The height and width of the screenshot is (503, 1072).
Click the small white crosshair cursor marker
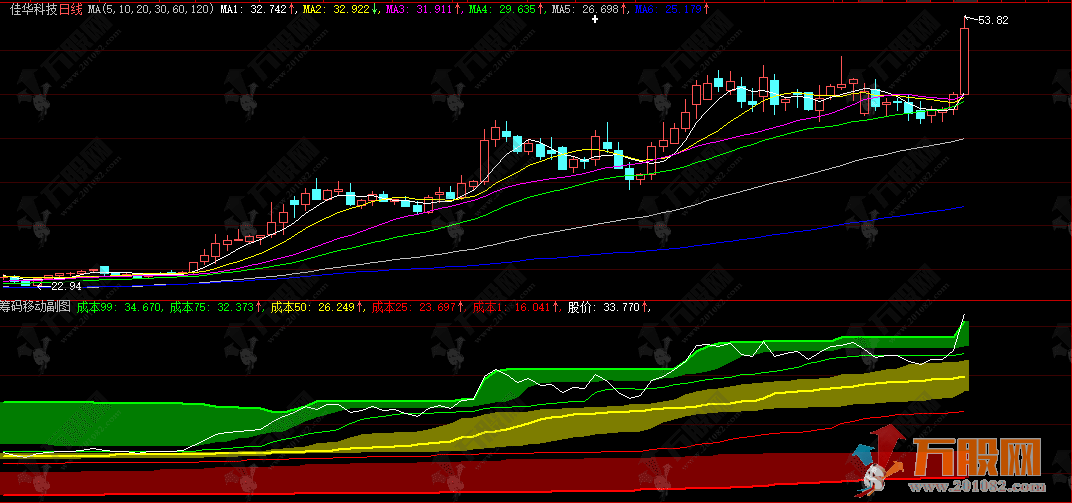pos(595,18)
